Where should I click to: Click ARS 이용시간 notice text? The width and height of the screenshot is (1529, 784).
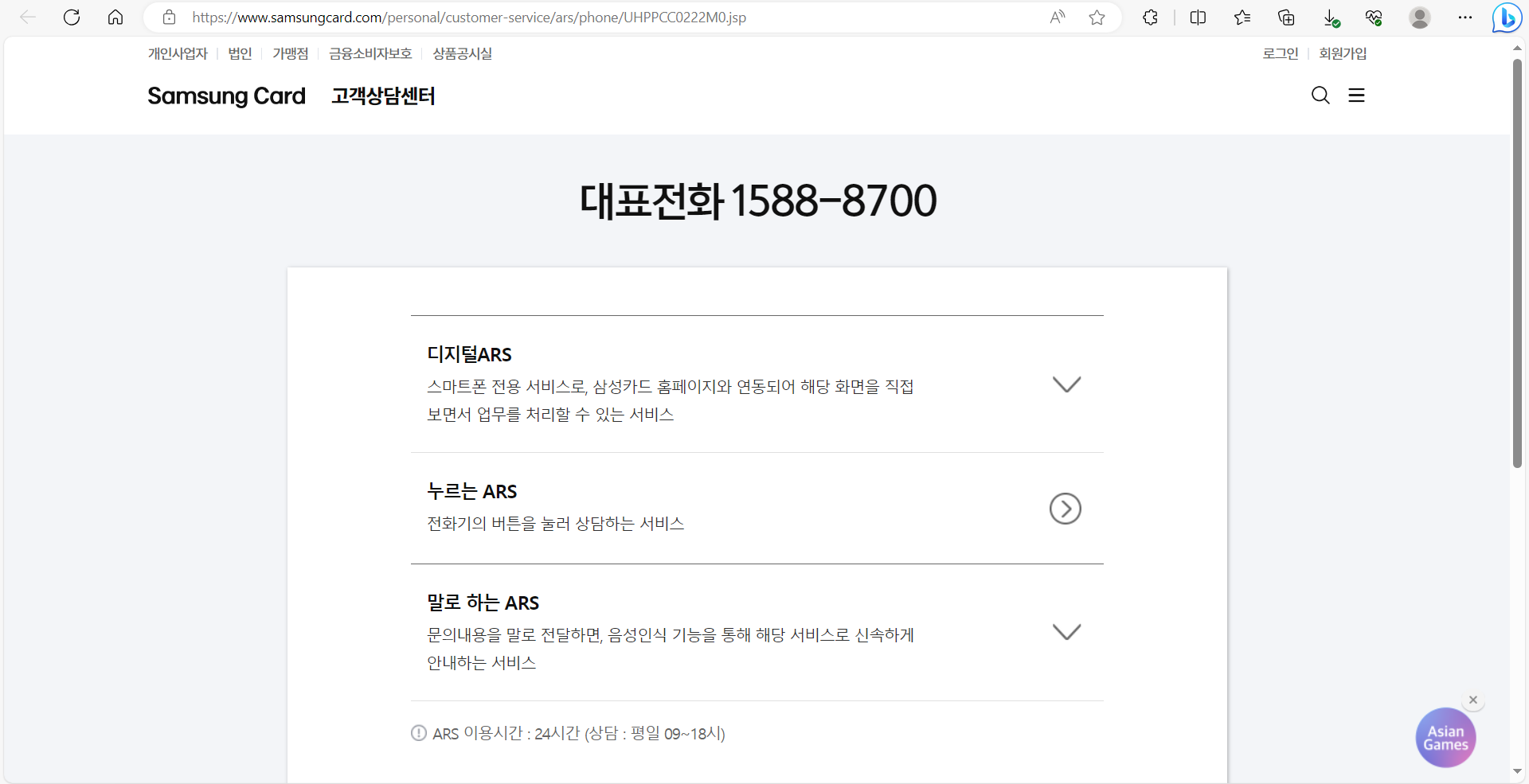pos(579,733)
